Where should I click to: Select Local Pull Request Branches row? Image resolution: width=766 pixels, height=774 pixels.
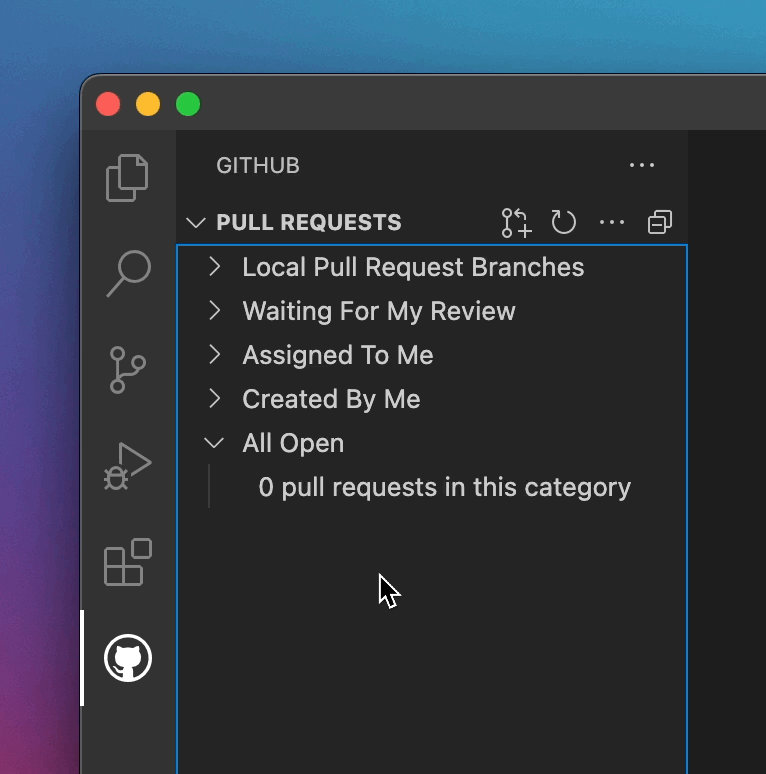point(432,267)
